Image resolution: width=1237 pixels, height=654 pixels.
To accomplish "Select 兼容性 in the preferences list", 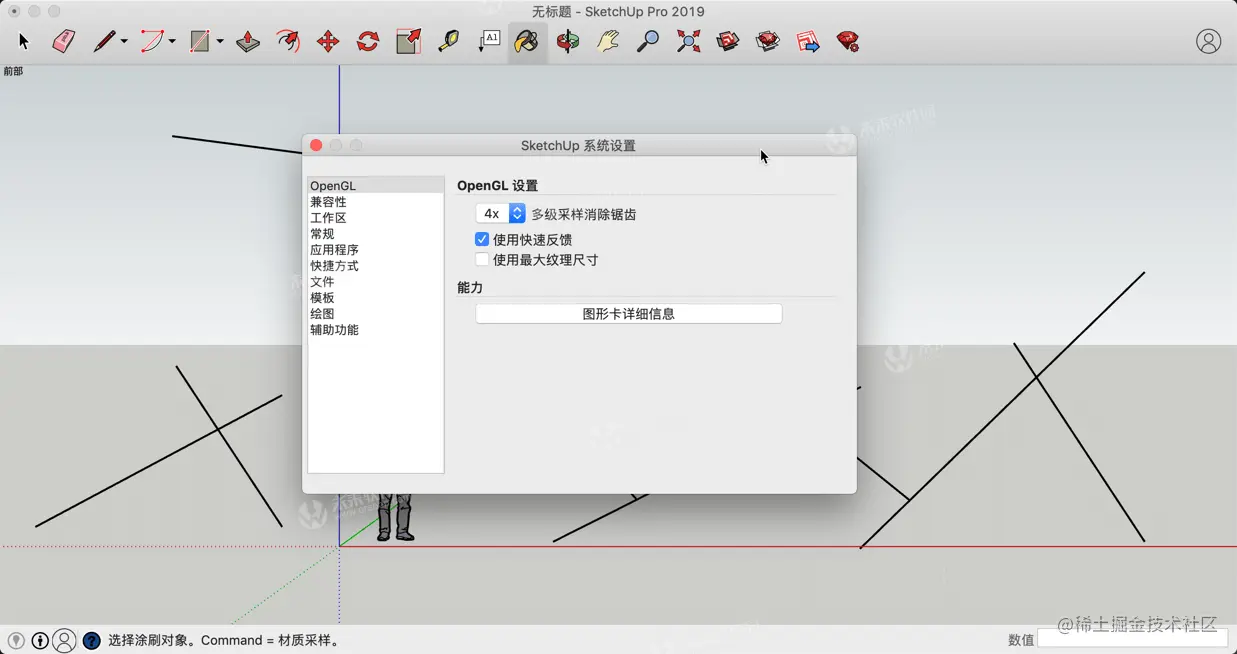I will coord(376,202).
